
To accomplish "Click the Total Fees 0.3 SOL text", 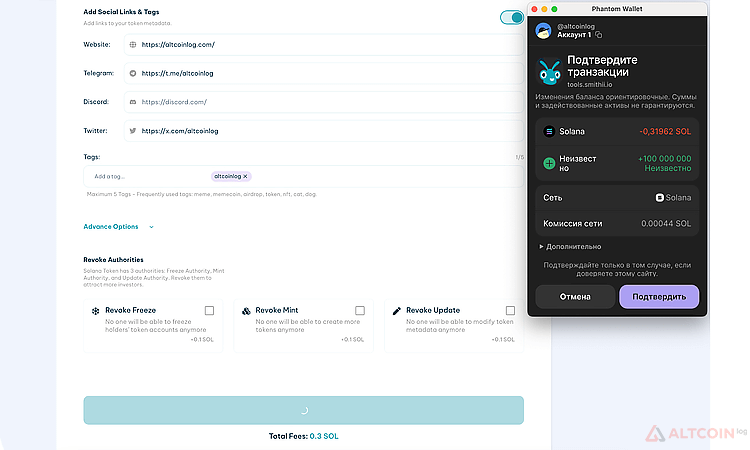I will [x=304, y=436].
